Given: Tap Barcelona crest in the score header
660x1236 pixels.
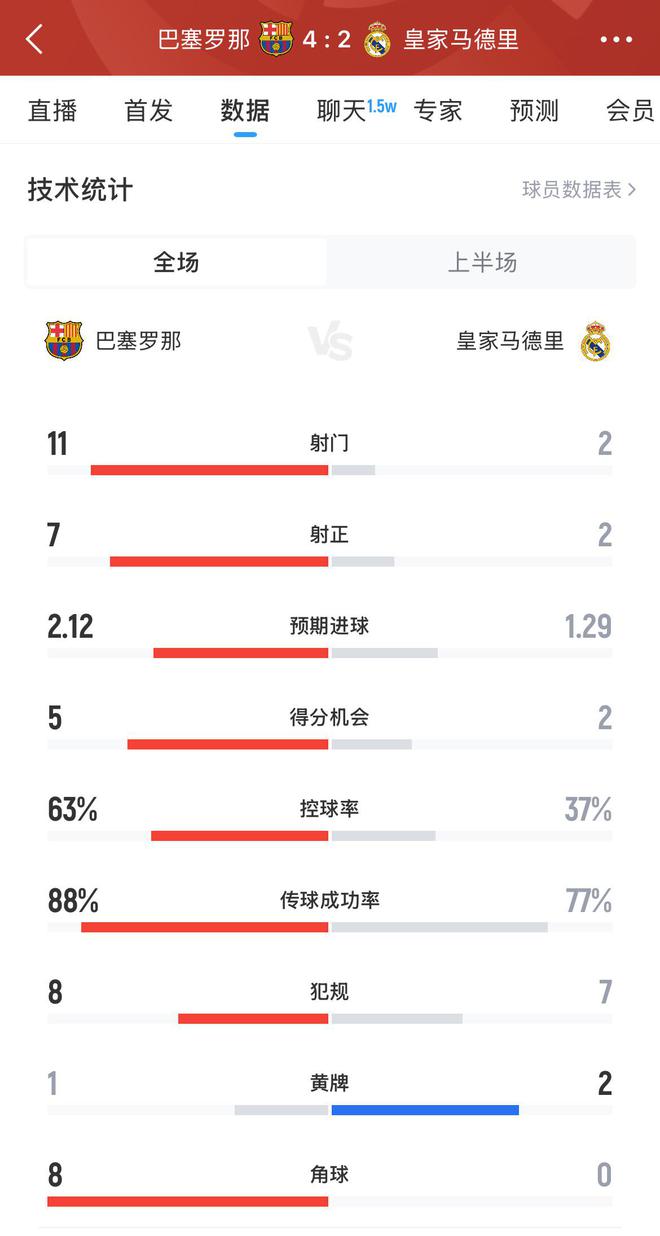Looking at the screenshot, I should [x=275, y=40].
